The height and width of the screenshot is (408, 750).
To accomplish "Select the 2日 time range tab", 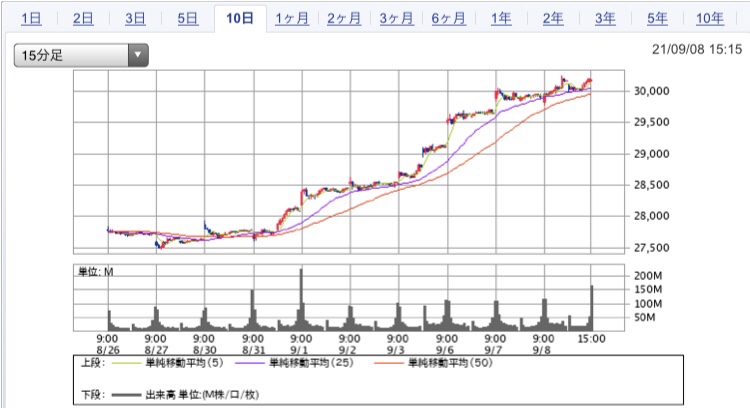I will click(83, 19).
